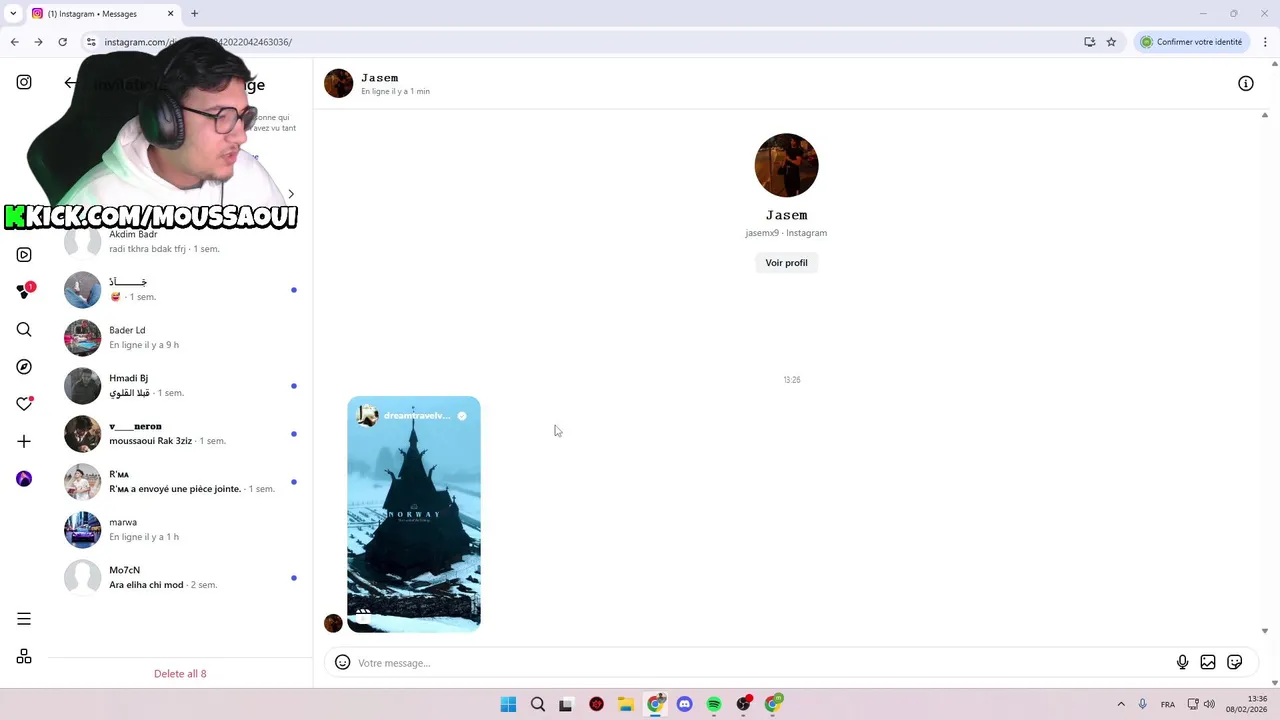Open the emoji picker
The height and width of the screenshot is (720, 1280).
pos(342,662)
